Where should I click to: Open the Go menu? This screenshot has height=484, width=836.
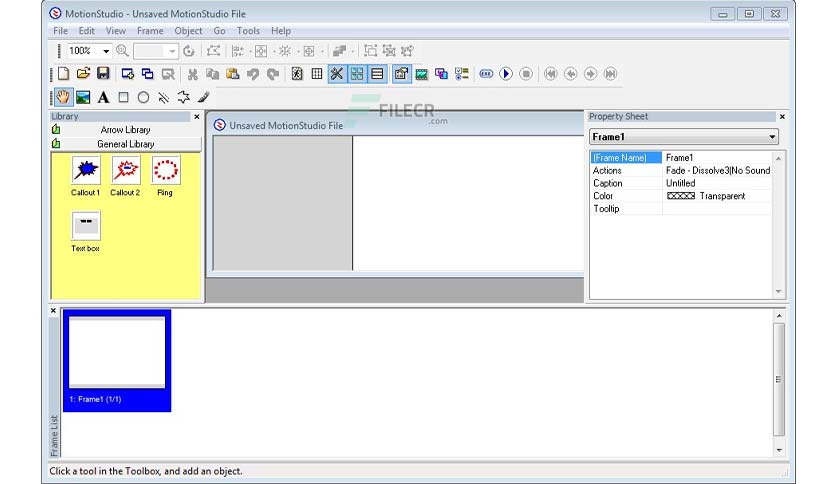tap(219, 31)
